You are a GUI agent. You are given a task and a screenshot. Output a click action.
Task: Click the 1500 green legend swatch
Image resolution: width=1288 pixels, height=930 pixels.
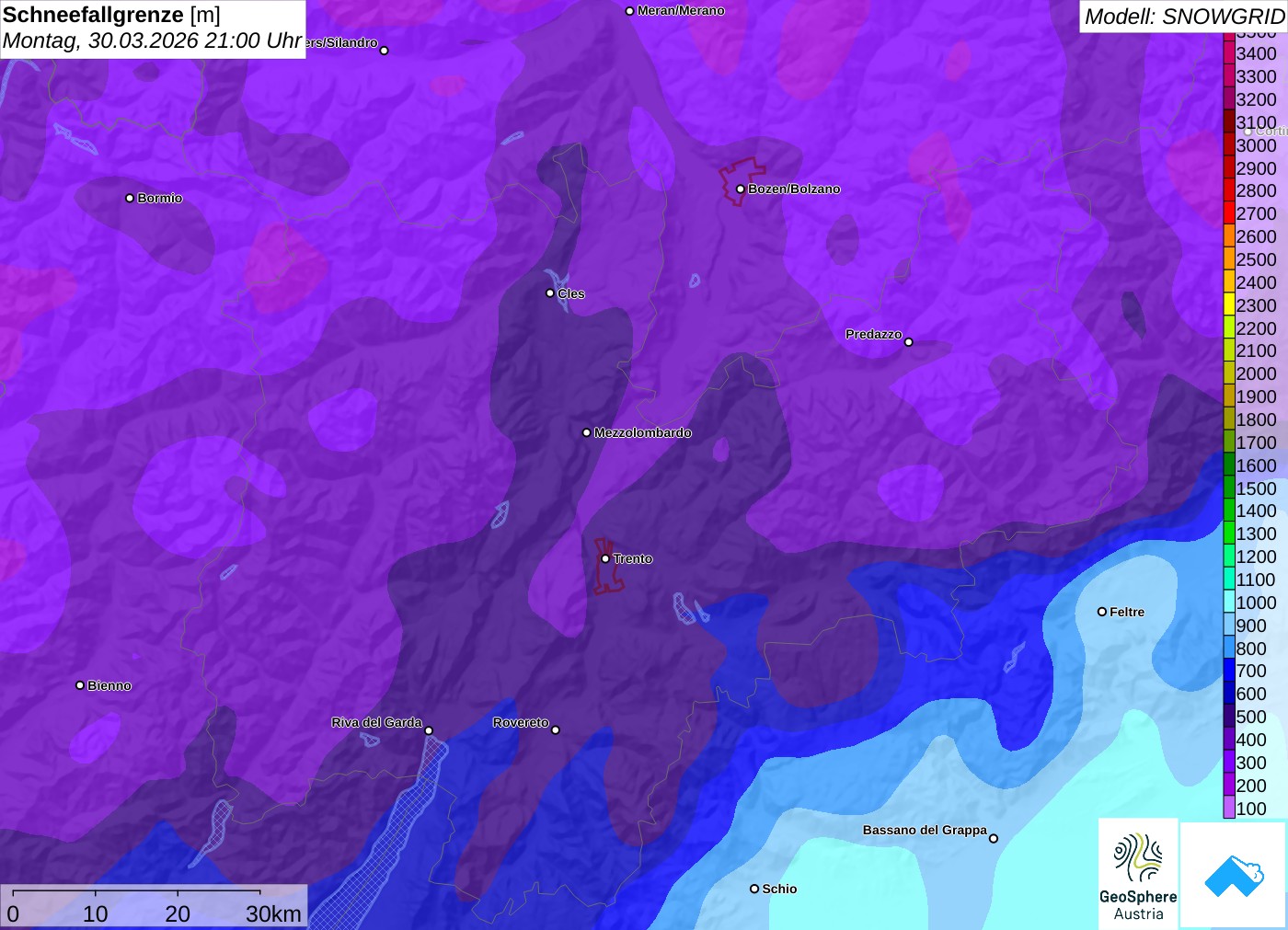[x=1229, y=488]
